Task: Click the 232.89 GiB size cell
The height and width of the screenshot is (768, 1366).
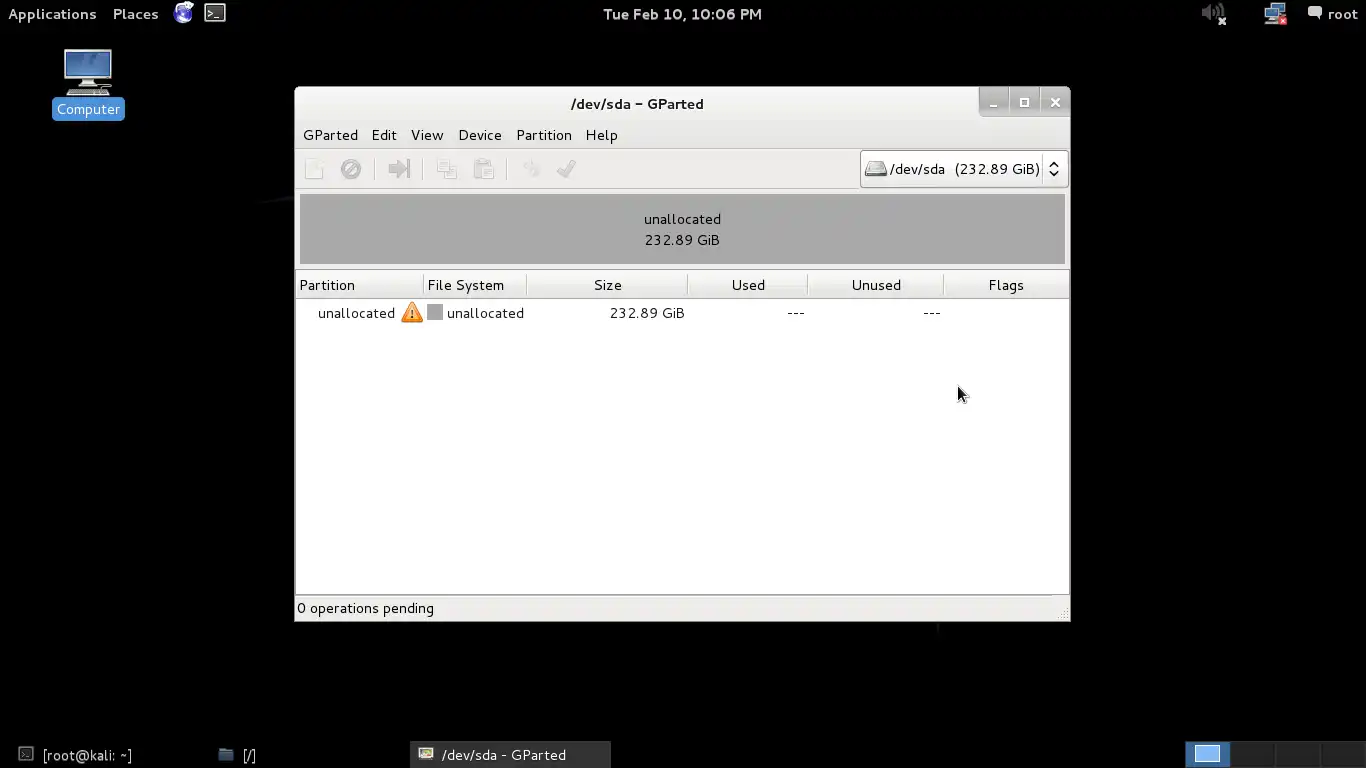Action: click(x=647, y=313)
